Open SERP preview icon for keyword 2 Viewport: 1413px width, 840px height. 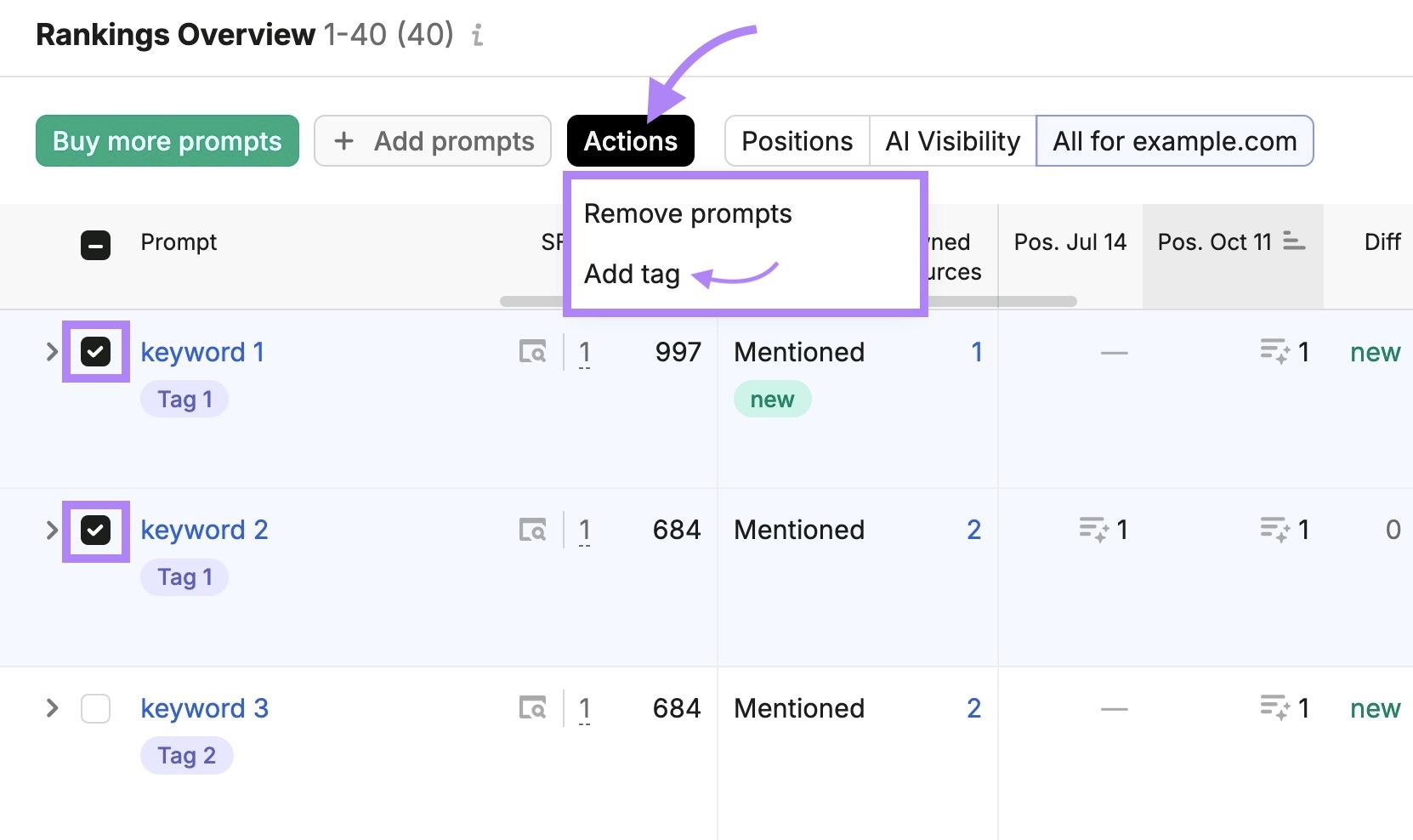point(533,530)
